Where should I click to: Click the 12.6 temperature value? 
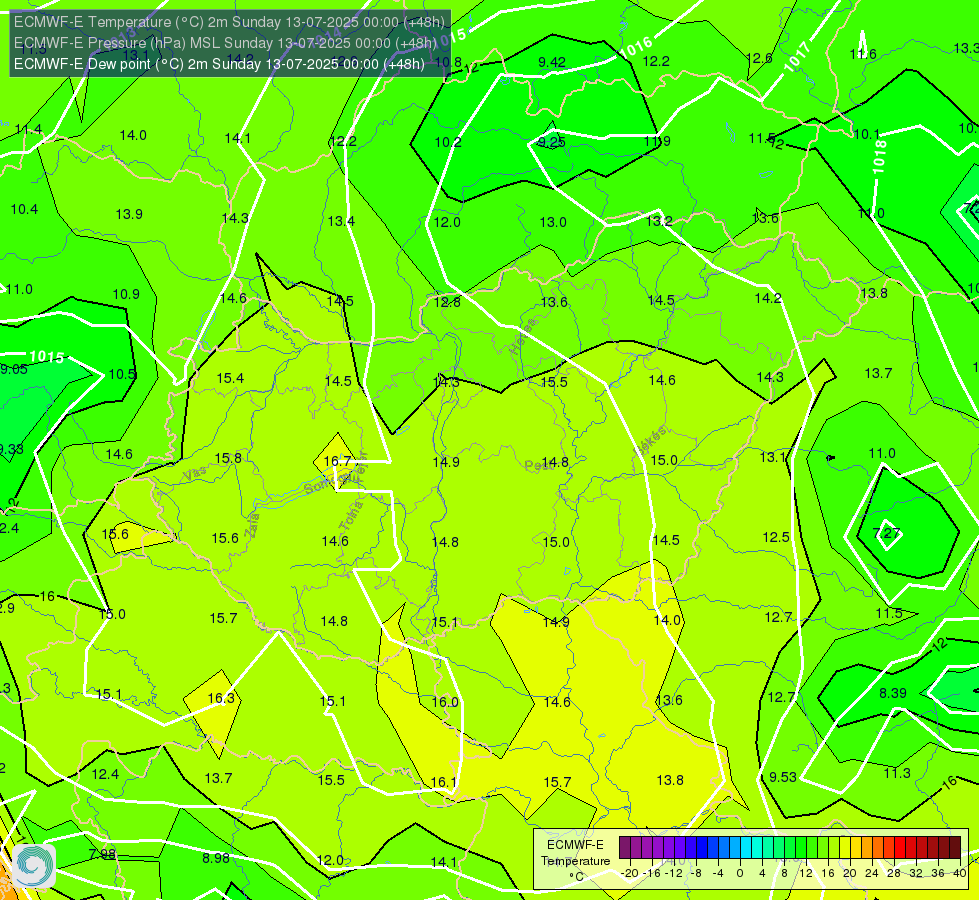coord(759,58)
